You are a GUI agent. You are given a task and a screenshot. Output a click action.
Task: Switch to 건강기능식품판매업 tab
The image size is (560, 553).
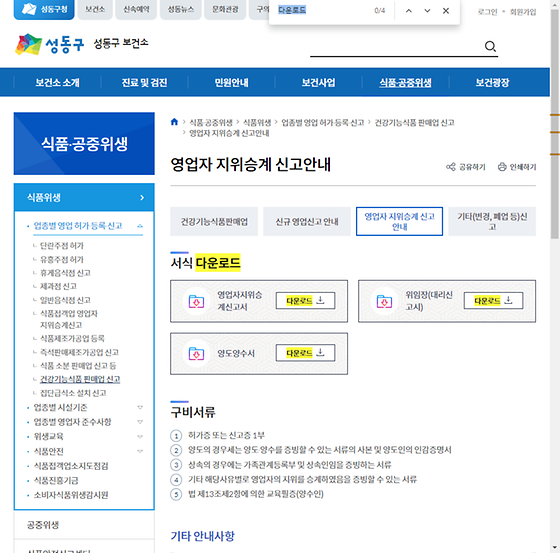click(214, 221)
